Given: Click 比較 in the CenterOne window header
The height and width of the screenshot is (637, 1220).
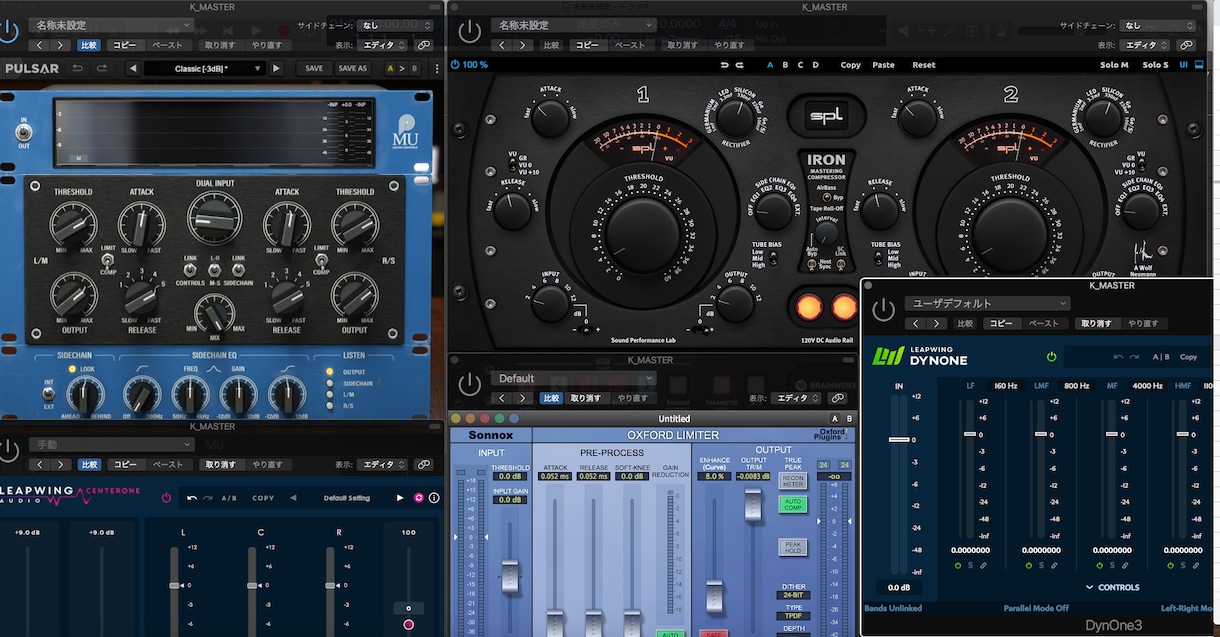Looking at the screenshot, I should 89,464.
